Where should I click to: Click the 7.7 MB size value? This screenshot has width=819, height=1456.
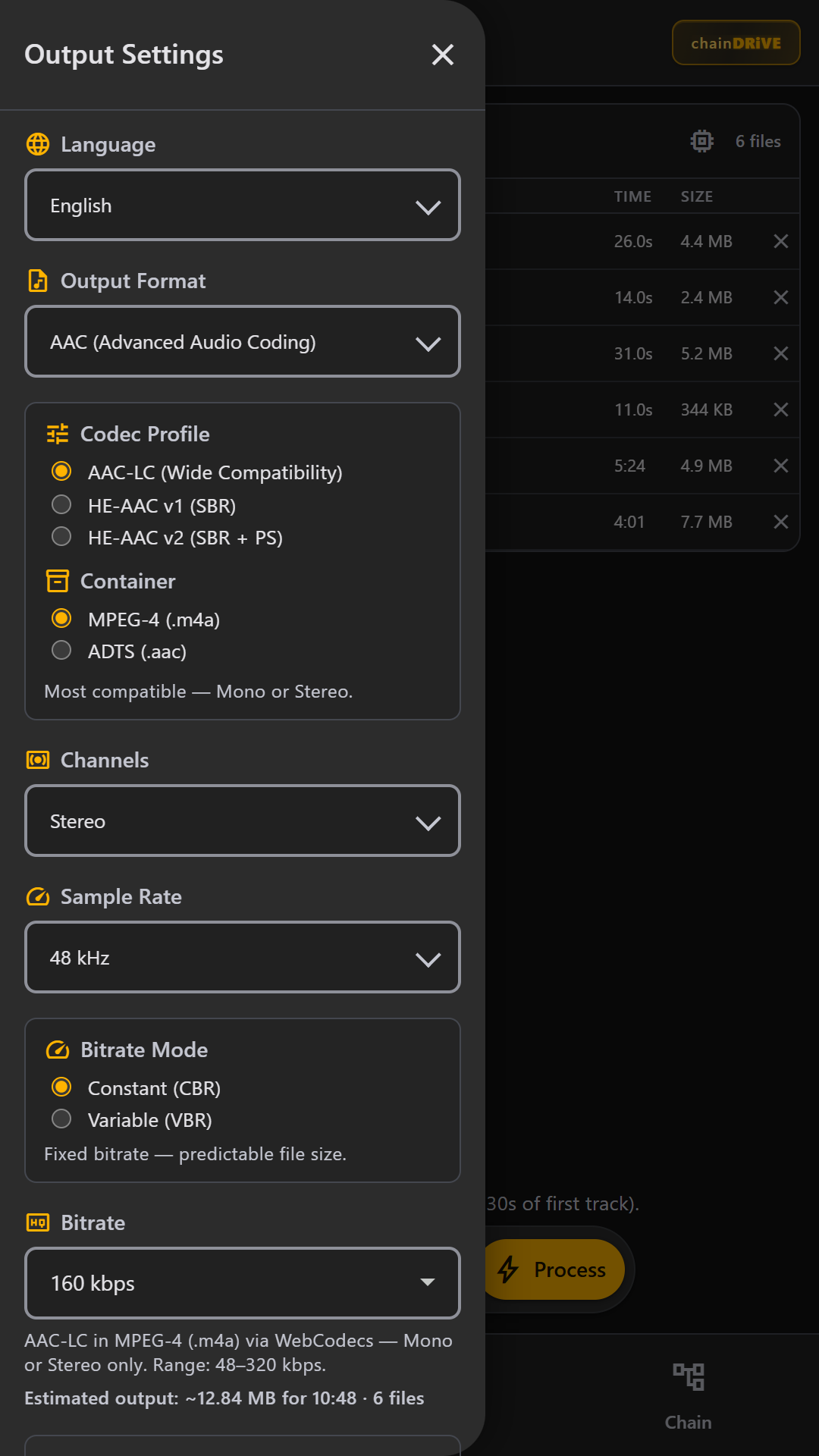click(x=707, y=522)
